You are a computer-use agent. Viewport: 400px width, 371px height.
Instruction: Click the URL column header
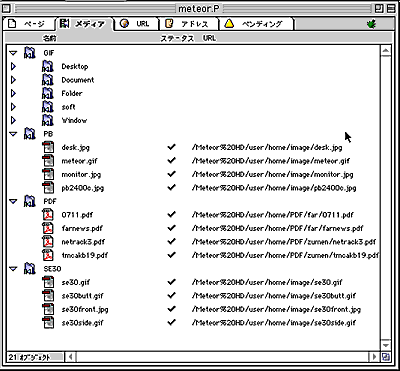pos(209,38)
